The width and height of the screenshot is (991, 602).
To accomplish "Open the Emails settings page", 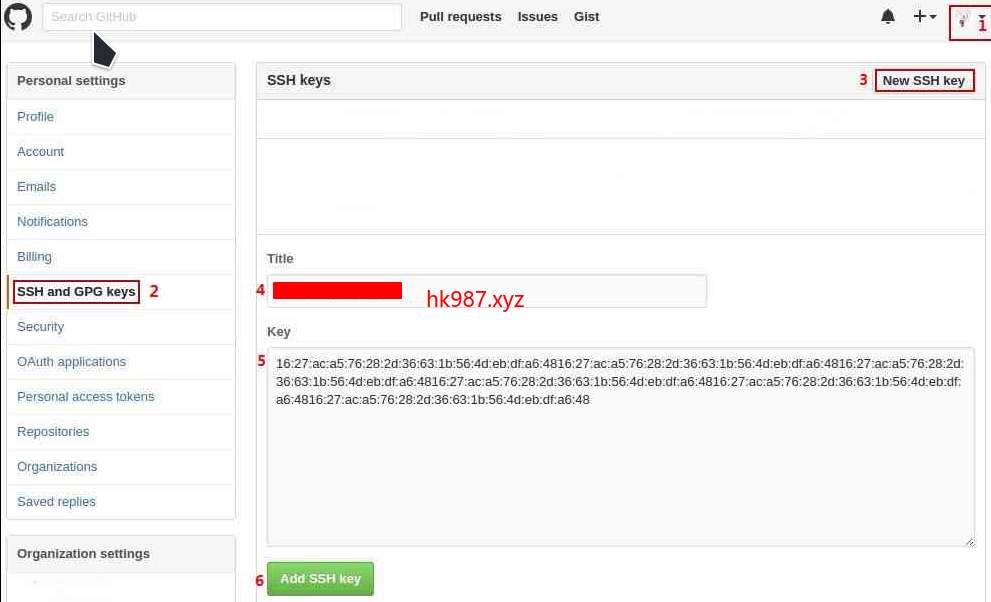I will 37,187.
